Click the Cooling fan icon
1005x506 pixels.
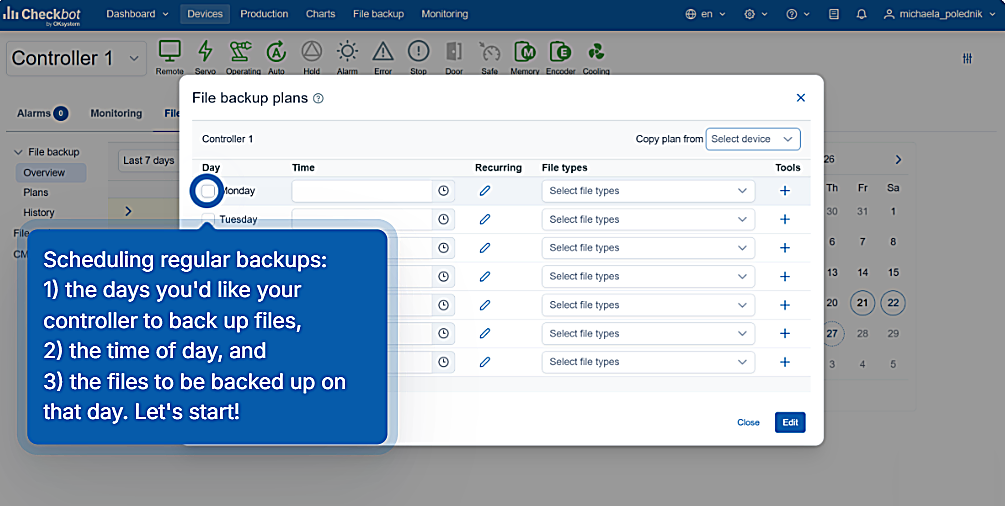coord(595,51)
